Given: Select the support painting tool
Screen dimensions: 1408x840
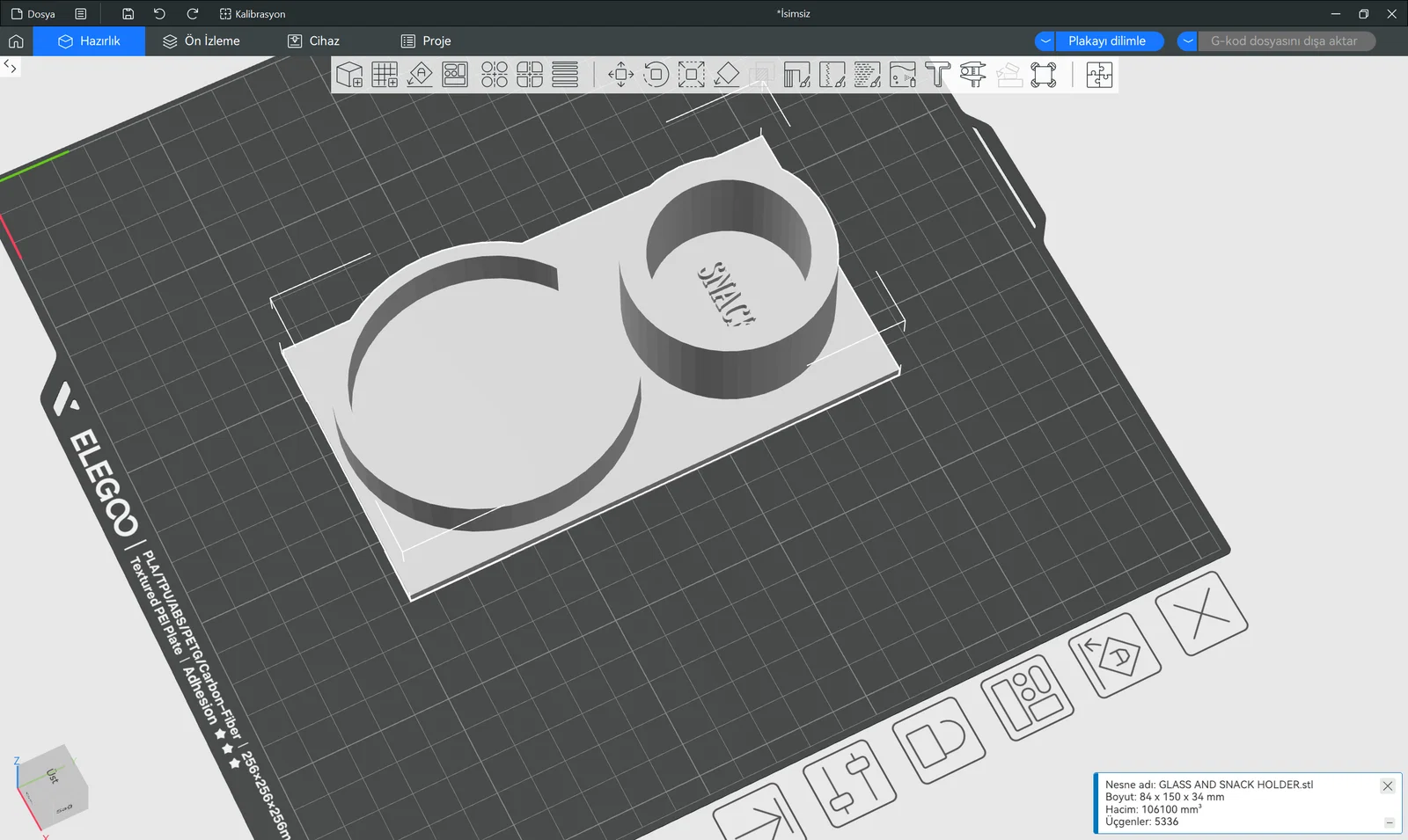Looking at the screenshot, I should click(x=797, y=75).
